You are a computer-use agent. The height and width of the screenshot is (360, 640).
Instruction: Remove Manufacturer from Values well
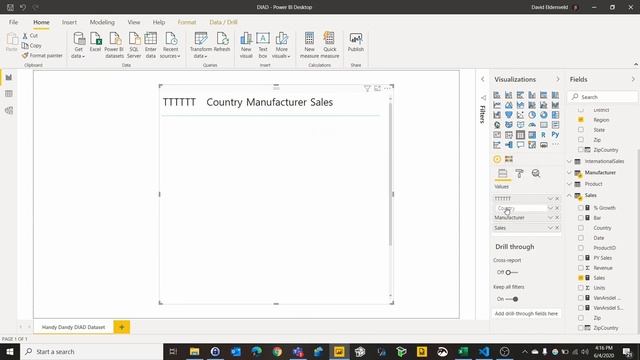pyautogui.click(x=557, y=218)
